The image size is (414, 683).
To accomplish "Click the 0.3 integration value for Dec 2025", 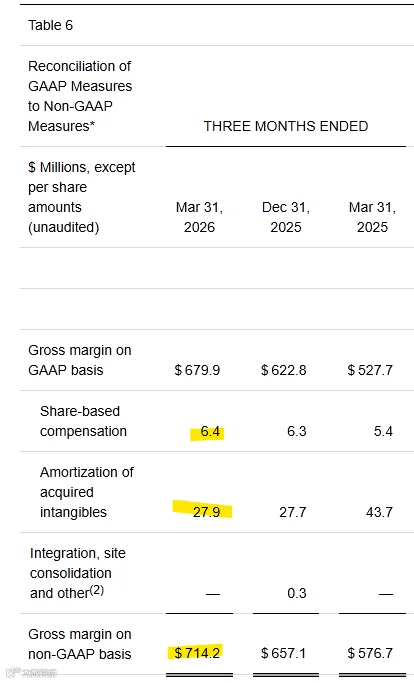I will click(297, 593).
